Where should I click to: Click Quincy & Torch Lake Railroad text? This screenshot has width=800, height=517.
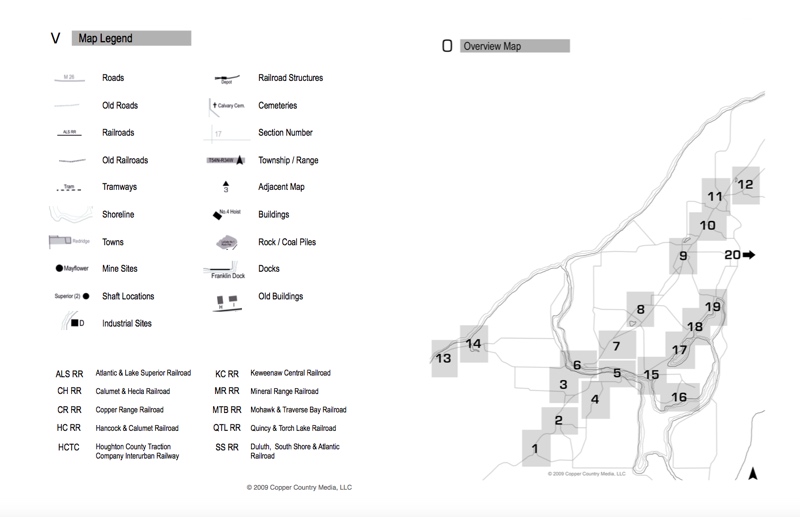pyautogui.click(x=293, y=428)
